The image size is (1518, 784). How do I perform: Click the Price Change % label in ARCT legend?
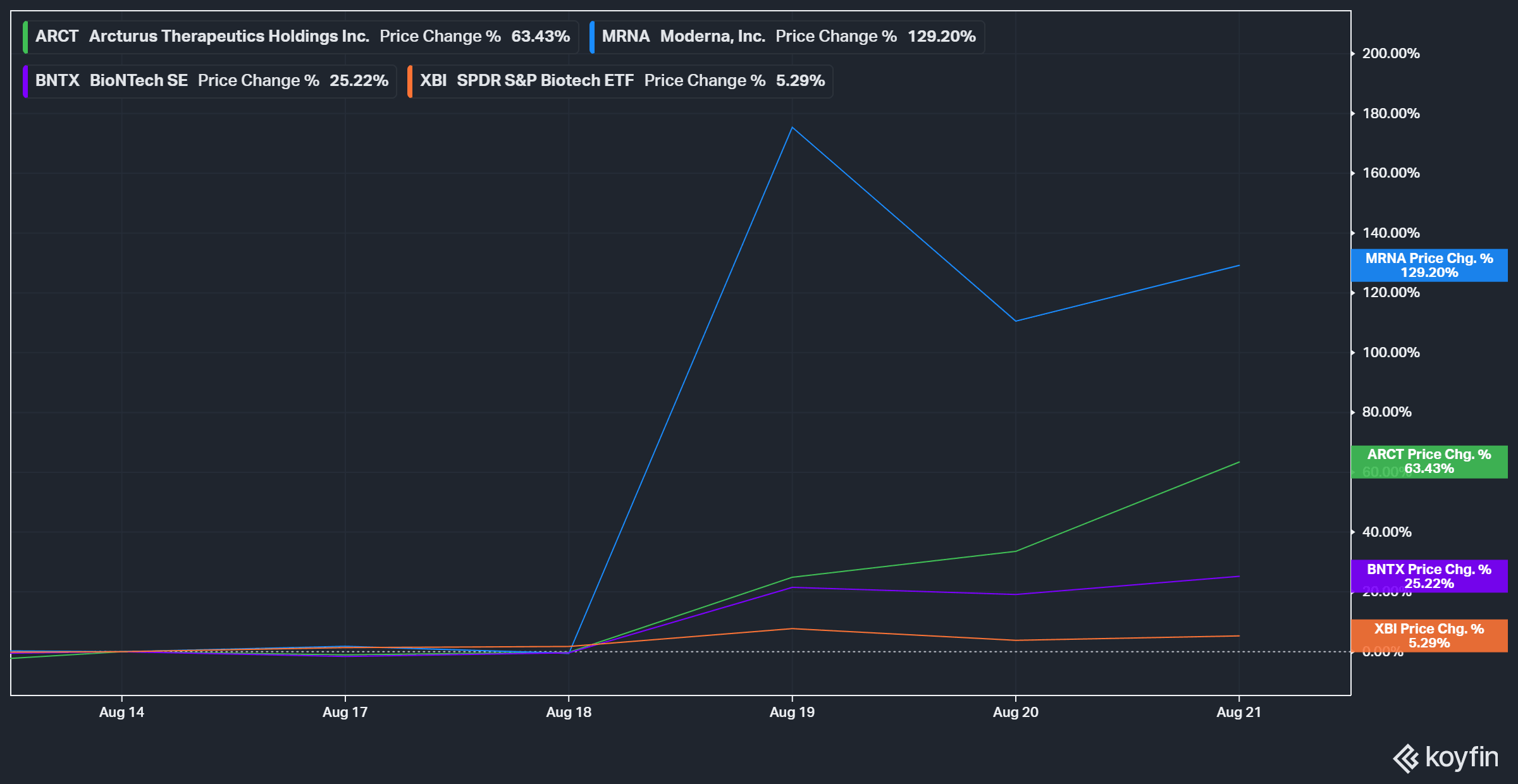point(440,37)
